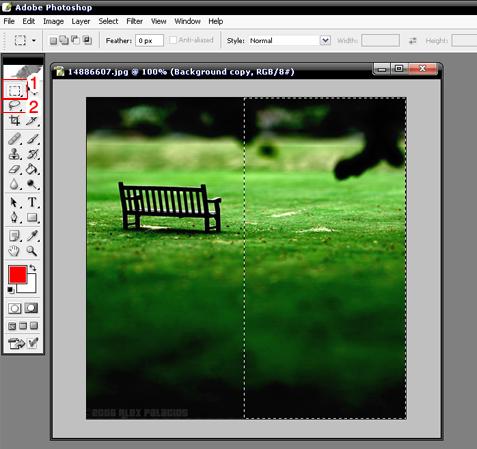The width and height of the screenshot is (477, 449).
Task: Choose New selection mode in options bar
Action: (53, 41)
